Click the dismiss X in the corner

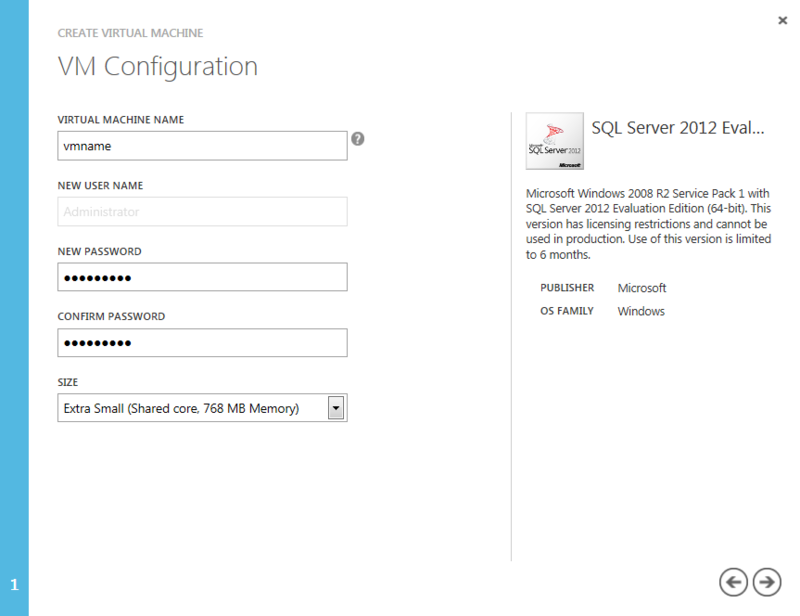click(783, 20)
